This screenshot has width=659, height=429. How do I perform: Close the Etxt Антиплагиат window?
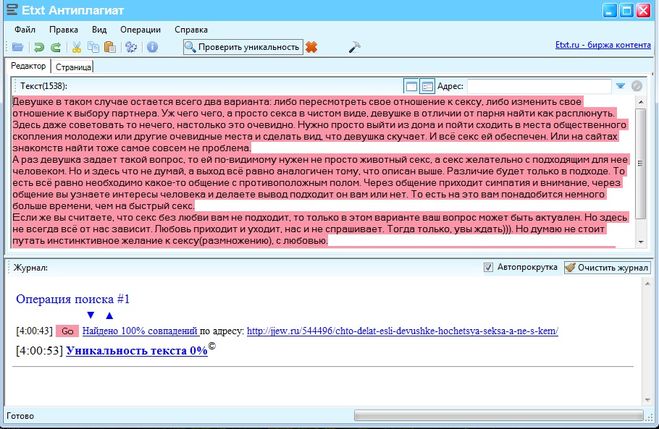click(643, 10)
